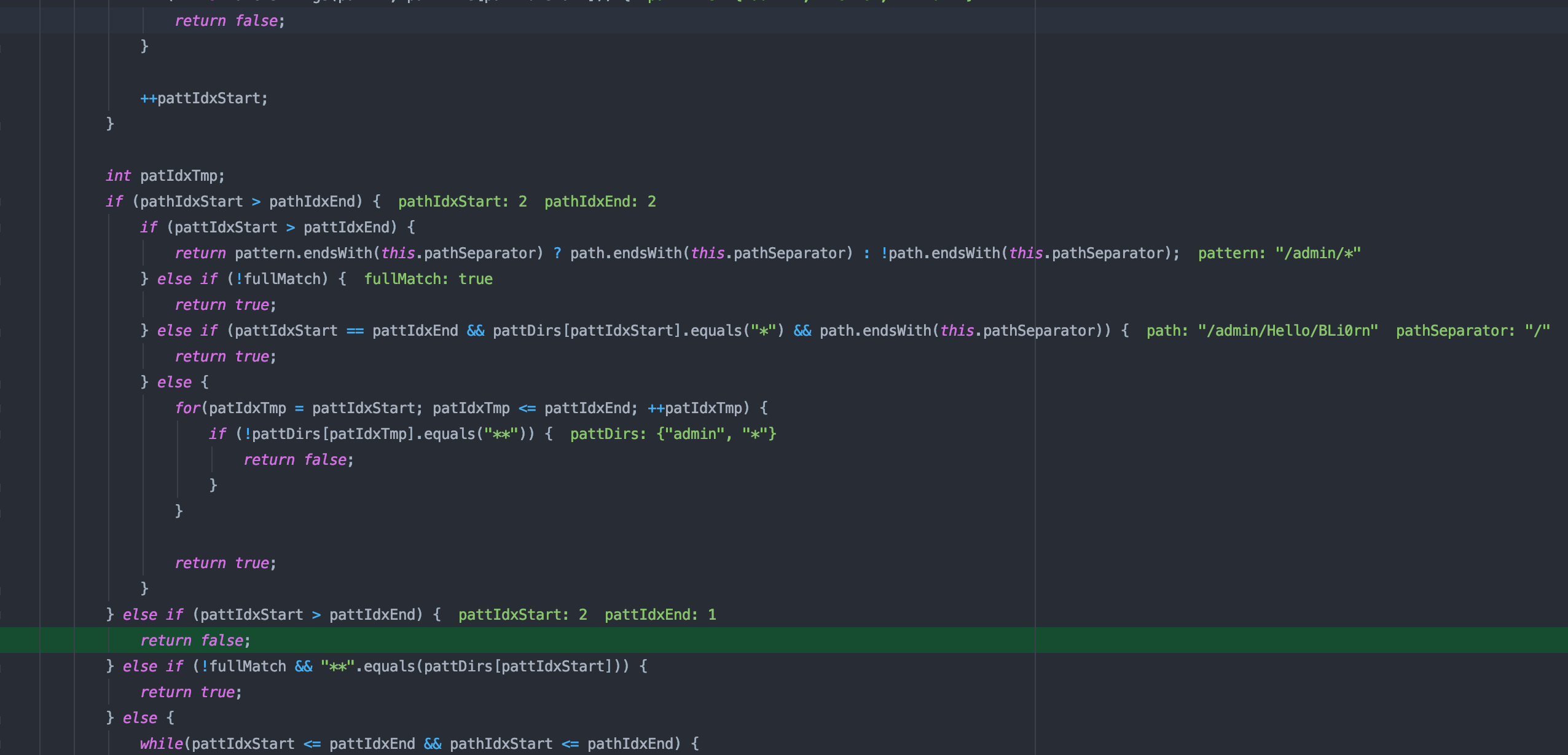Screen dimensions: 1568x755
Task: Click the inline 'pathSeparator: "/"' value
Action: (1472, 330)
